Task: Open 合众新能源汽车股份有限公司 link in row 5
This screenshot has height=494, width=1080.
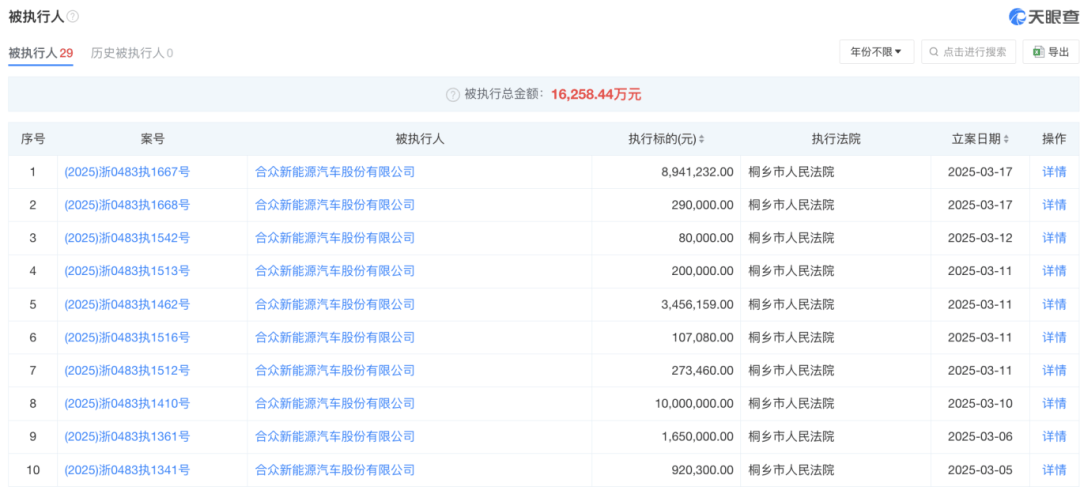Action: click(x=335, y=304)
